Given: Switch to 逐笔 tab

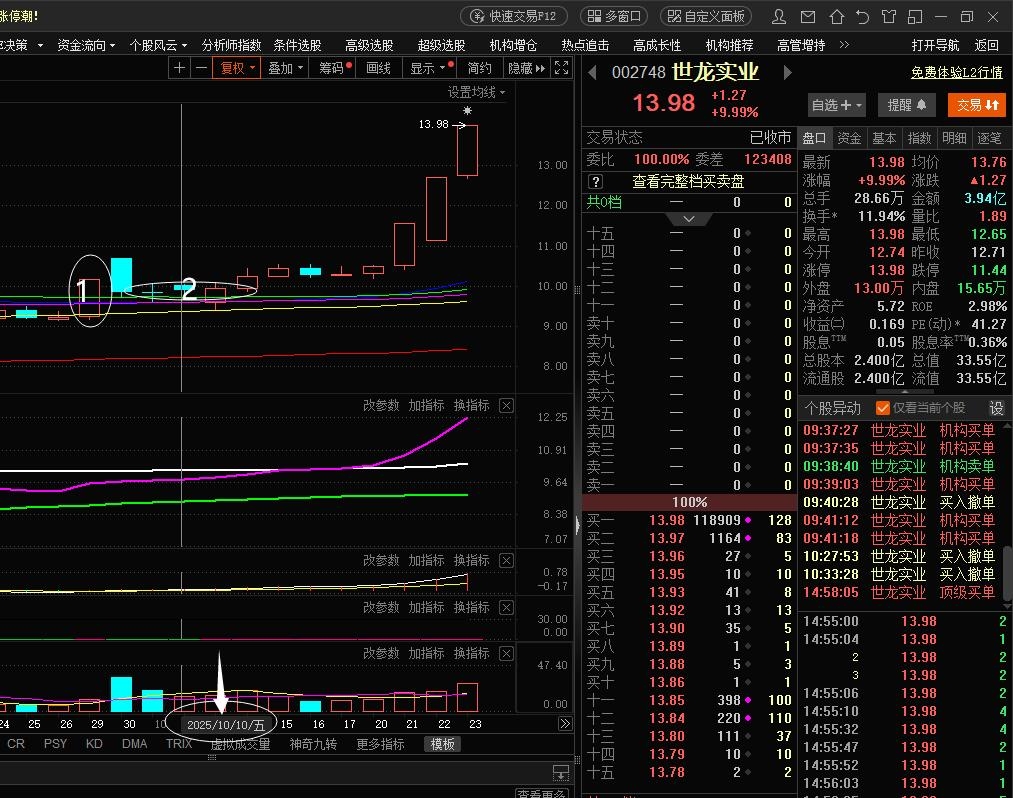Looking at the screenshot, I should click(x=989, y=138).
